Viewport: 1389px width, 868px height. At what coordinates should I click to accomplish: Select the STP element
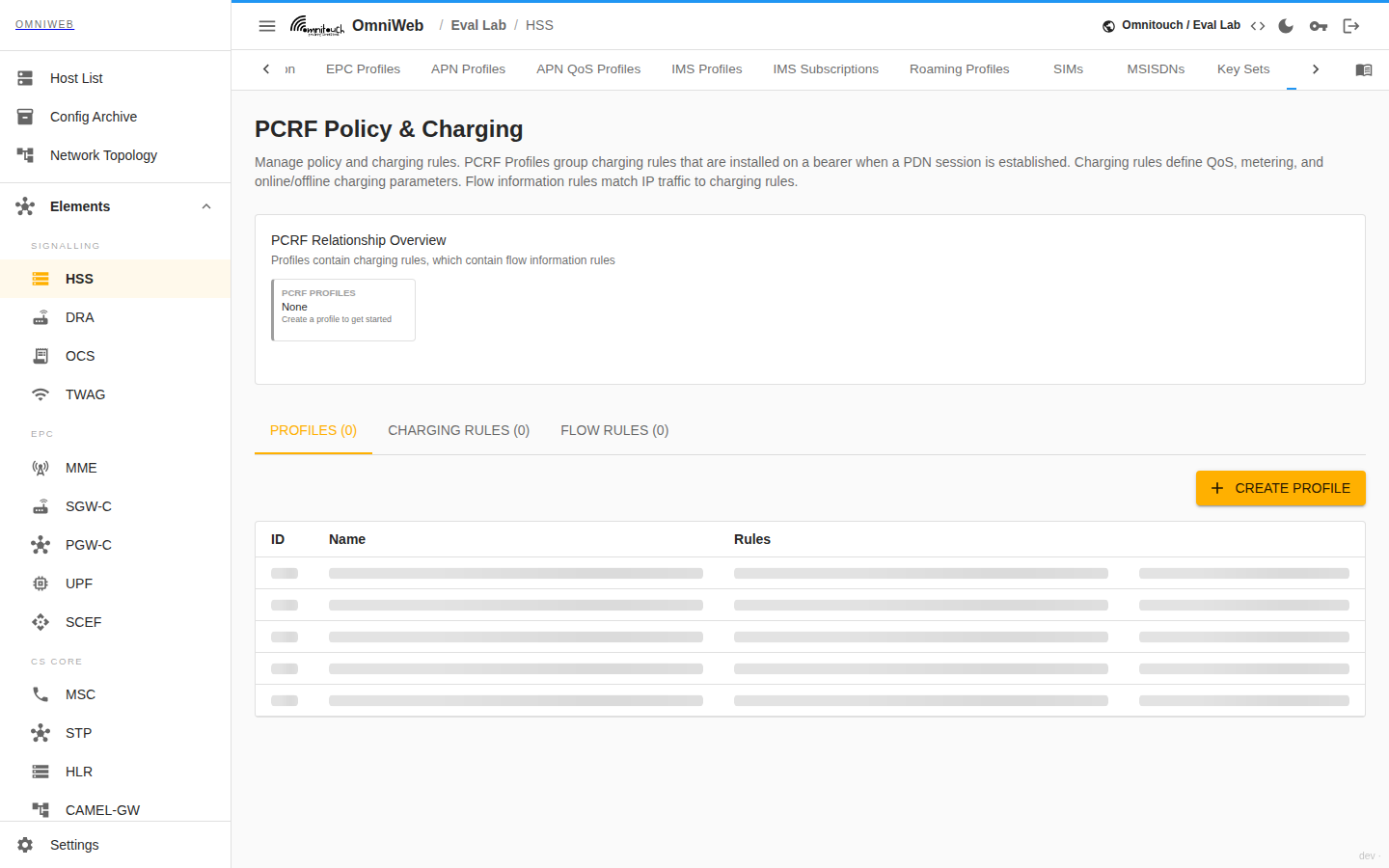click(x=115, y=733)
